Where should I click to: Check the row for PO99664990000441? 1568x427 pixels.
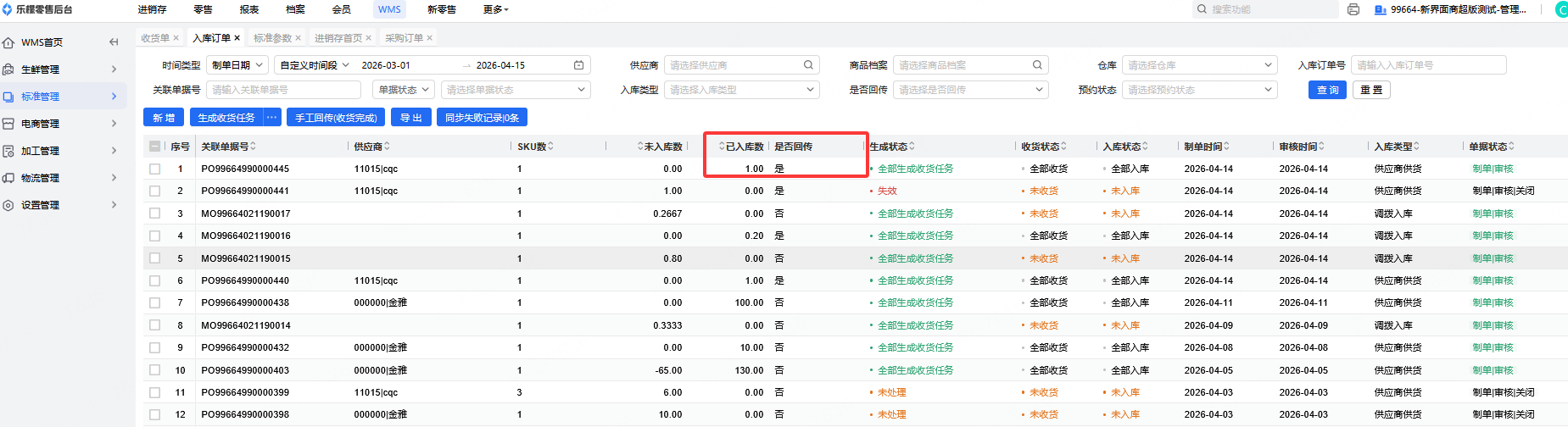coord(154,191)
